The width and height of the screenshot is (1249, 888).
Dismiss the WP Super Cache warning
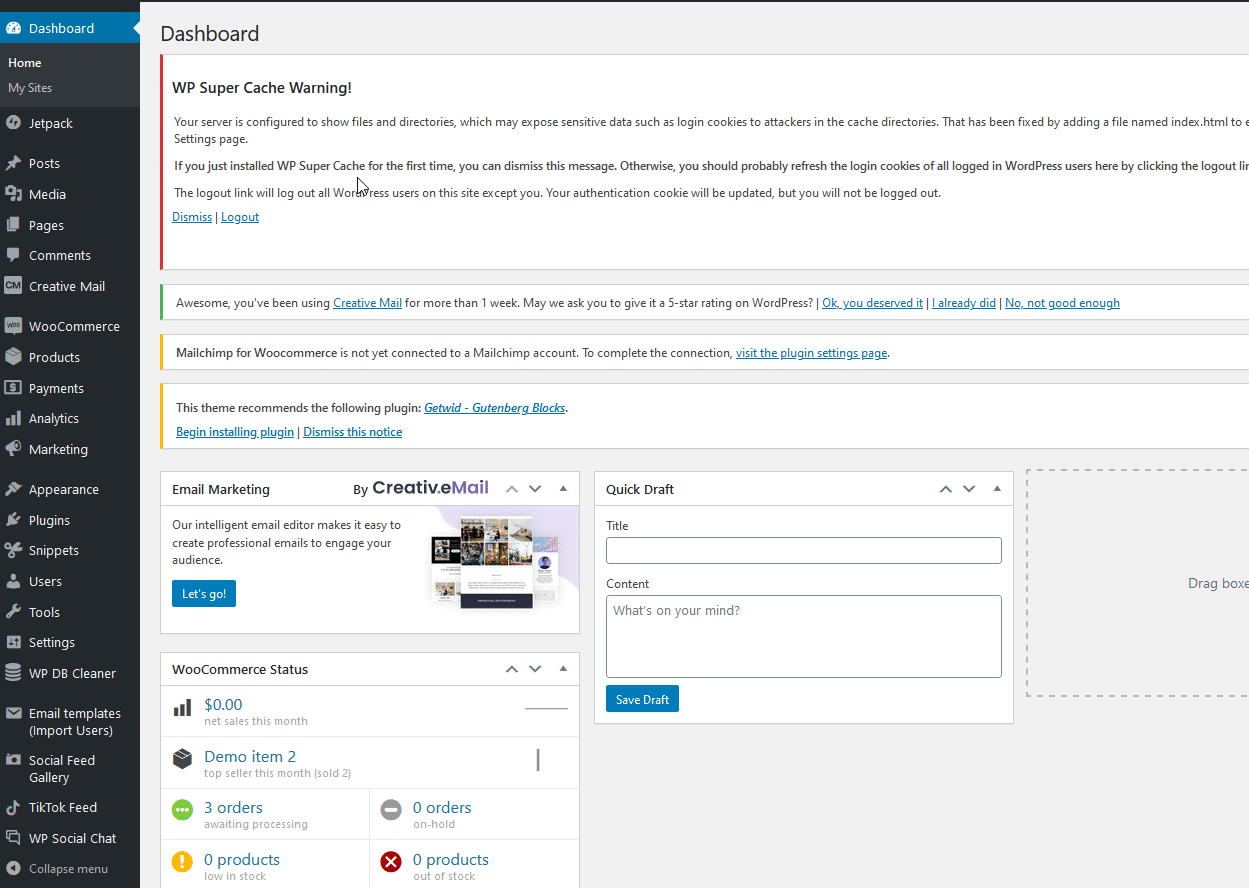(192, 217)
